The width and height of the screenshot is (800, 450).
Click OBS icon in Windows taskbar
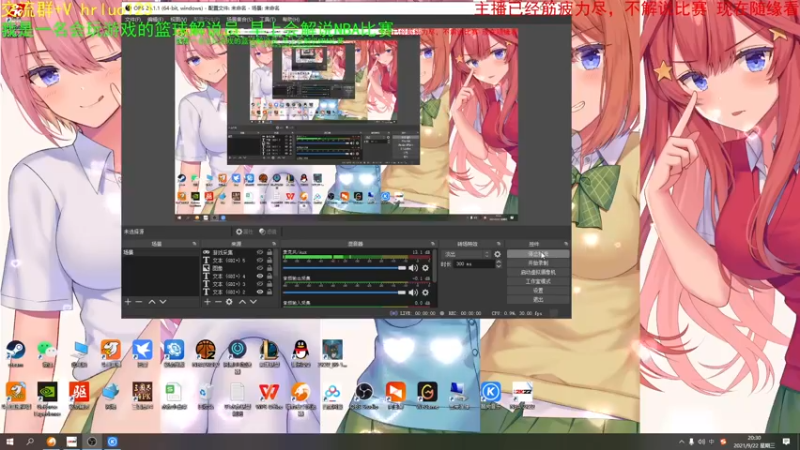[x=92, y=441]
